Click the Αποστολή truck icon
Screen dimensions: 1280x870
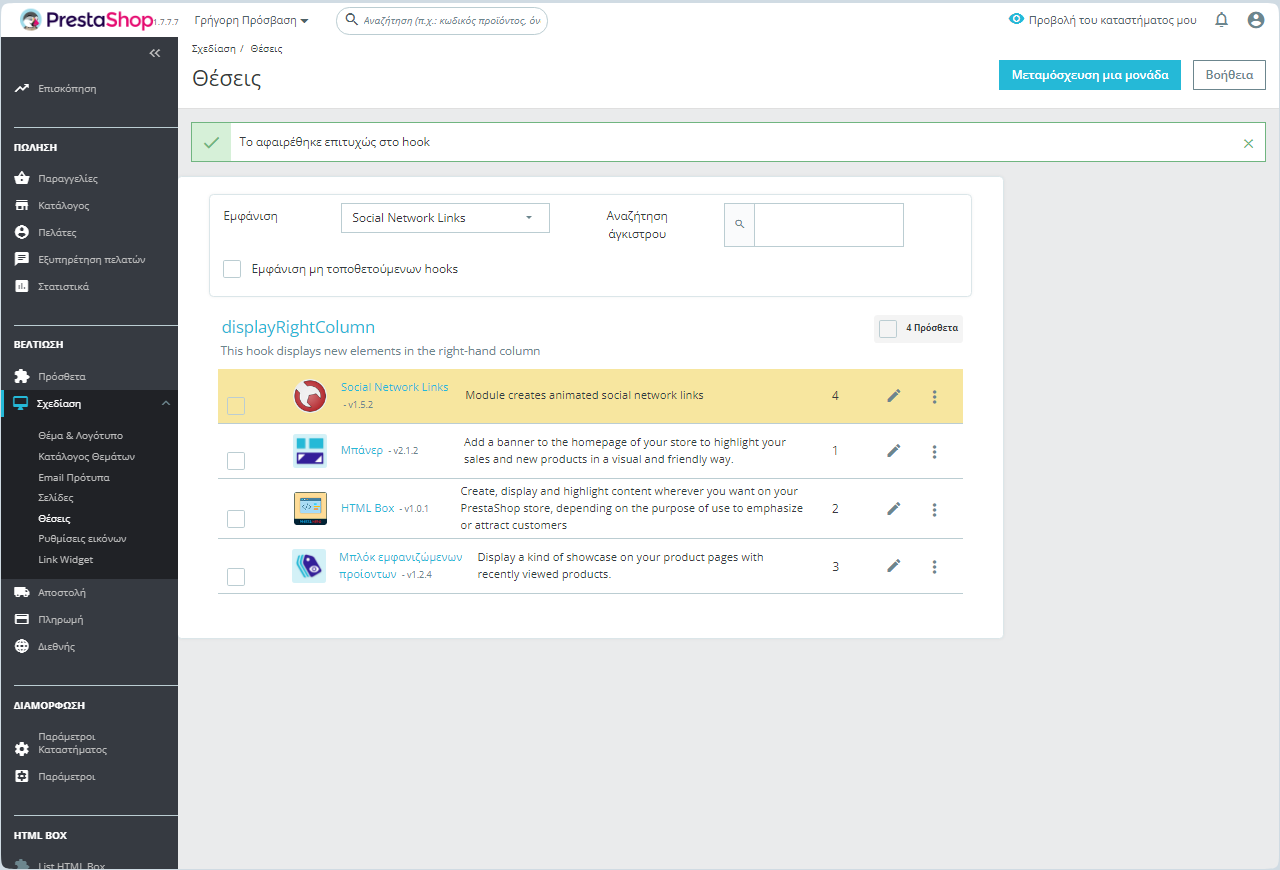pos(22,592)
